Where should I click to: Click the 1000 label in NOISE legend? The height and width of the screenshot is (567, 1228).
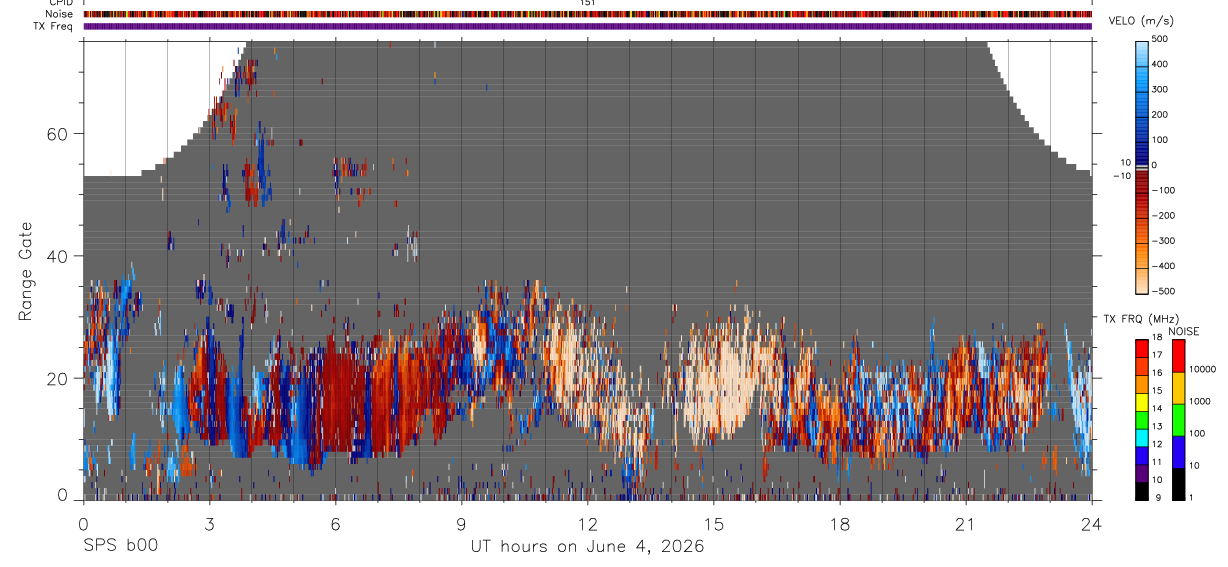1201,402
